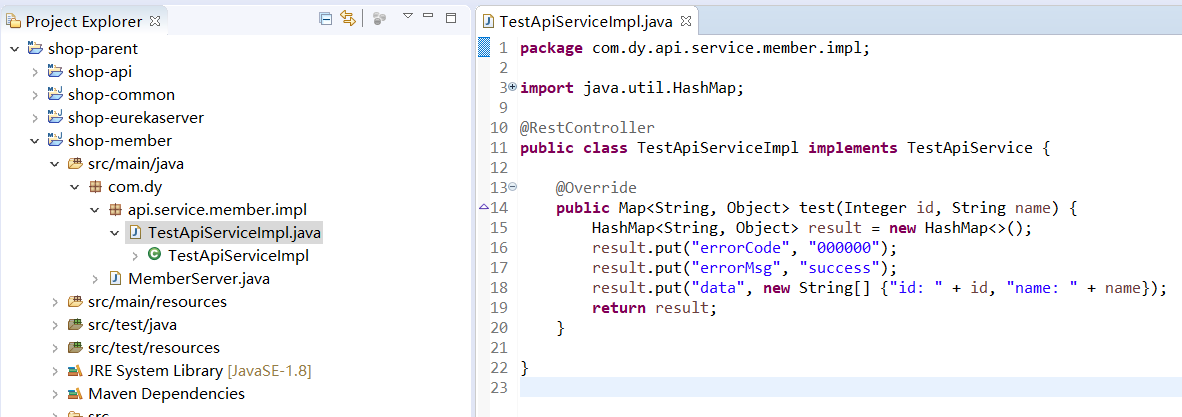Click the shop-eurekaserver project icon
The width and height of the screenshot is (1182, 417).
54,118
